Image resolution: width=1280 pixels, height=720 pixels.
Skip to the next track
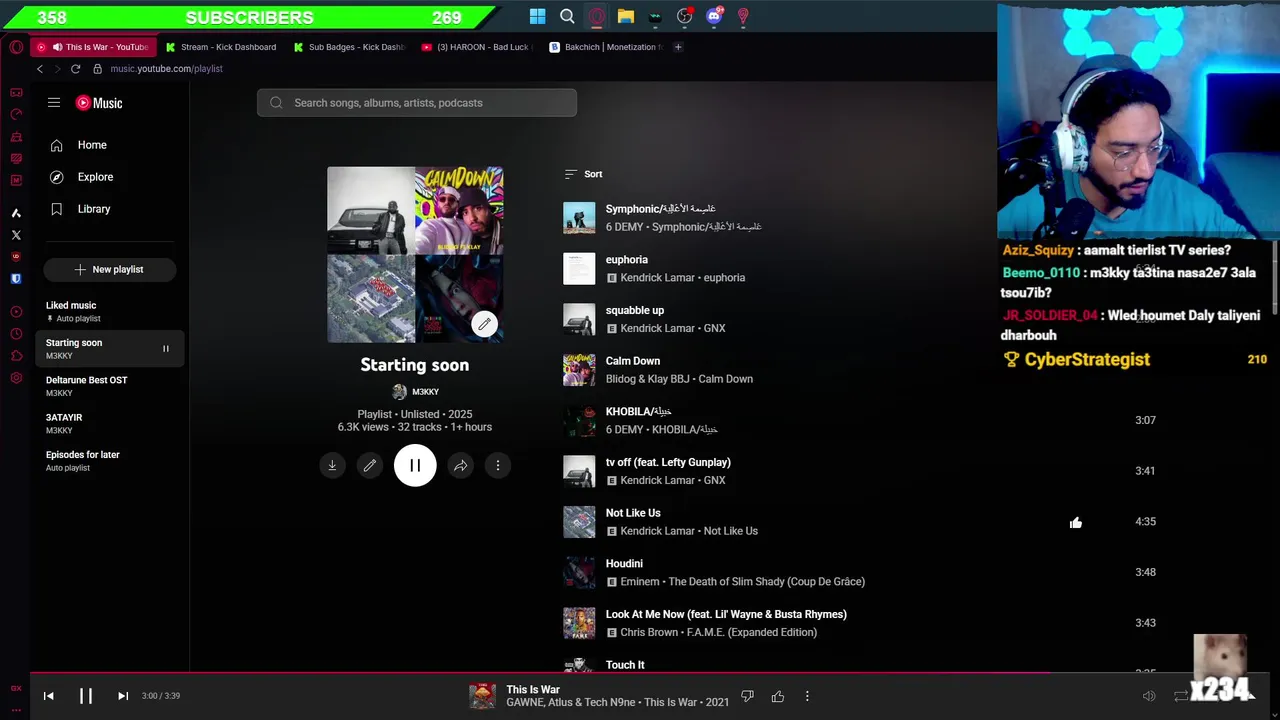click(123, 696)
